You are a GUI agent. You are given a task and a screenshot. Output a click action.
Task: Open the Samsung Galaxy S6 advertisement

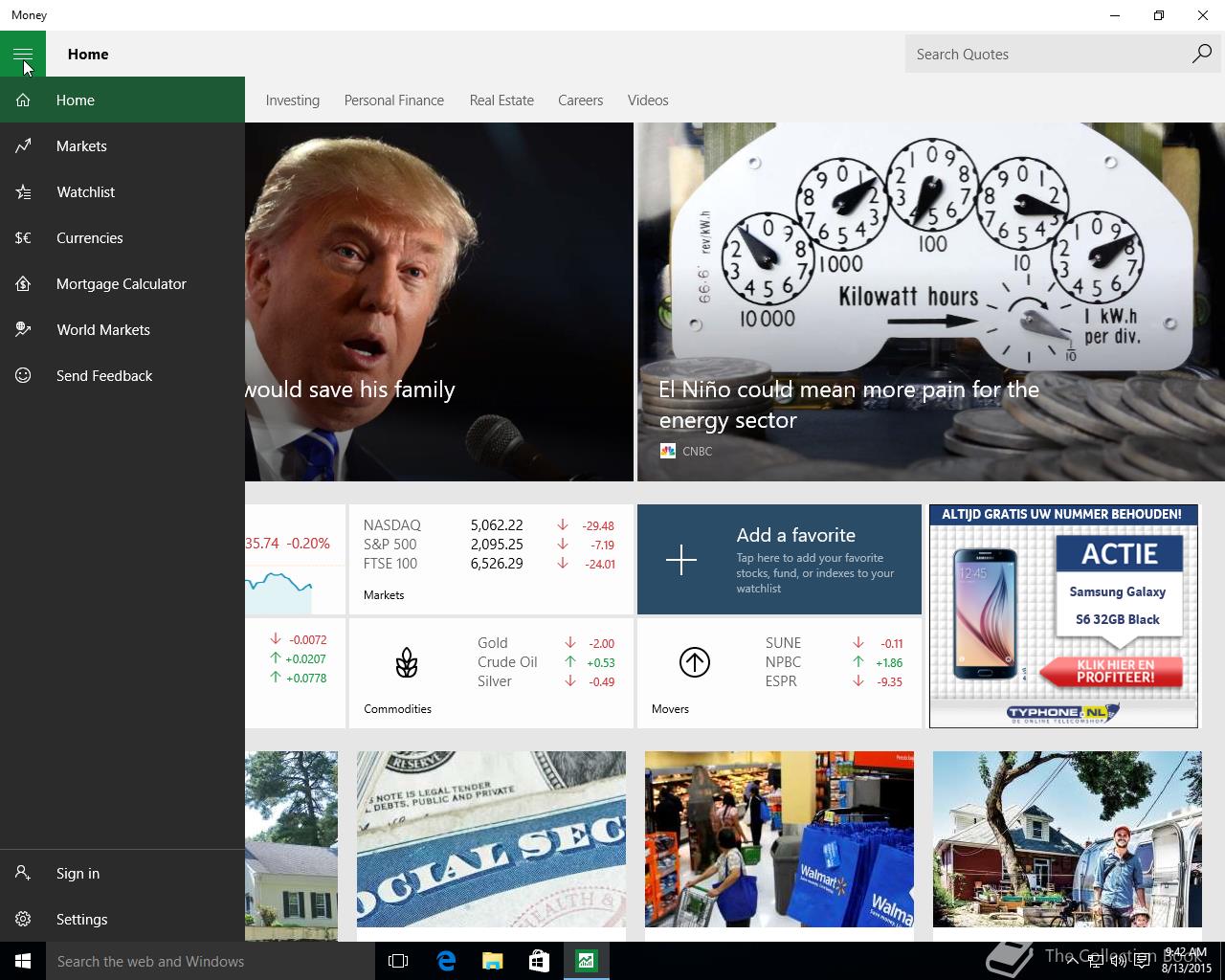click(x=1063, y=616)
